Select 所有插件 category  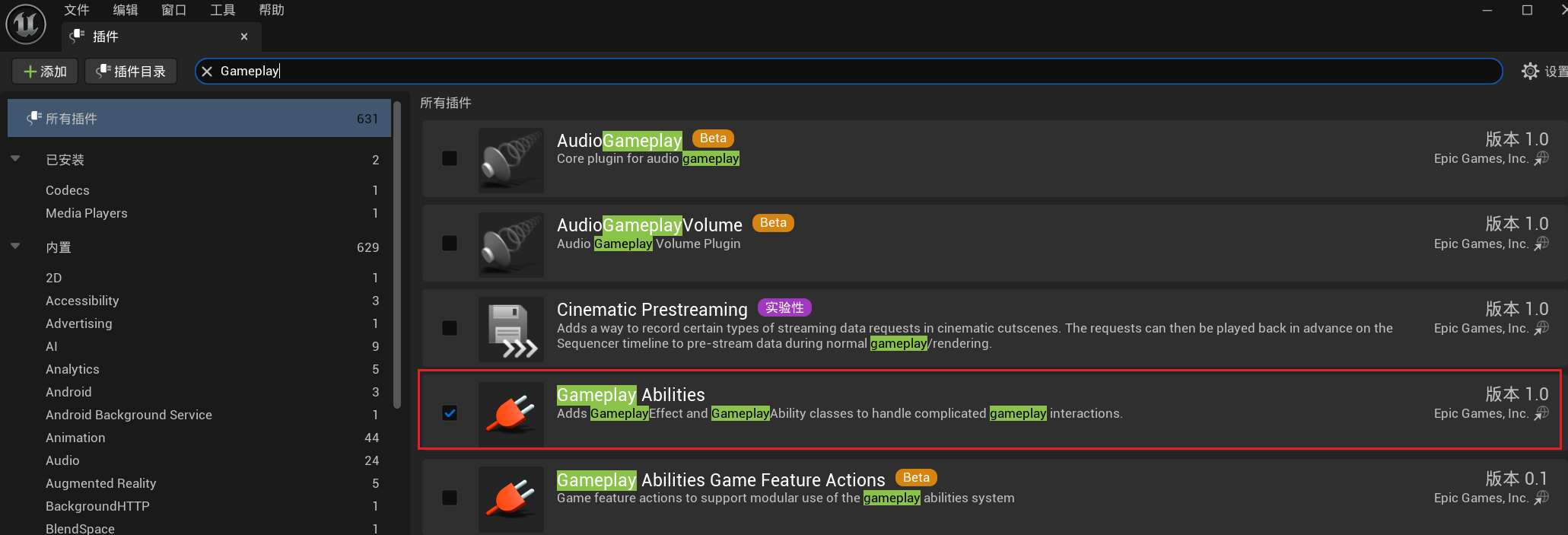199,118
